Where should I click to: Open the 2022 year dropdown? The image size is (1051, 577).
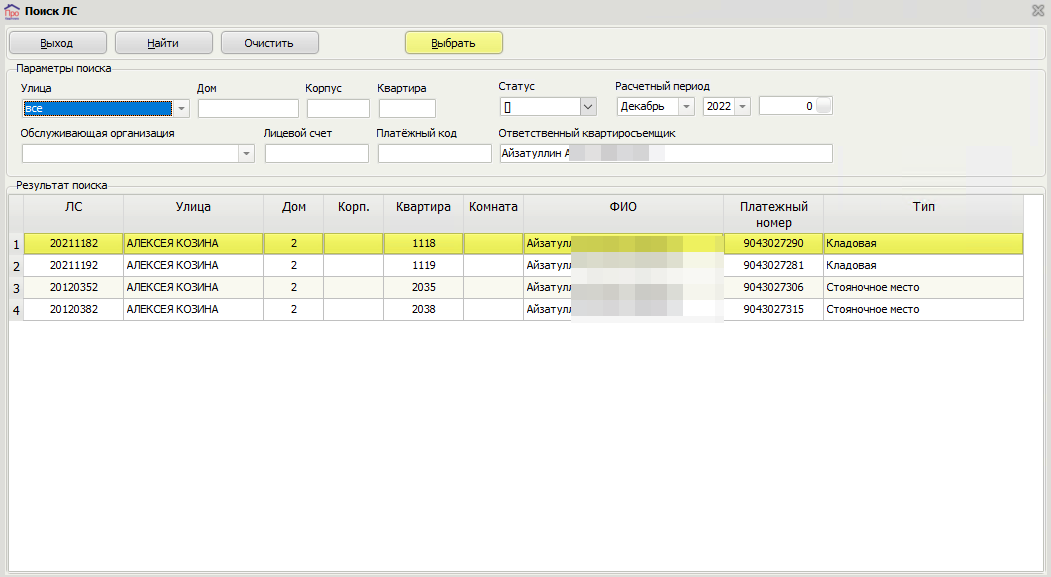coord(742,107)
